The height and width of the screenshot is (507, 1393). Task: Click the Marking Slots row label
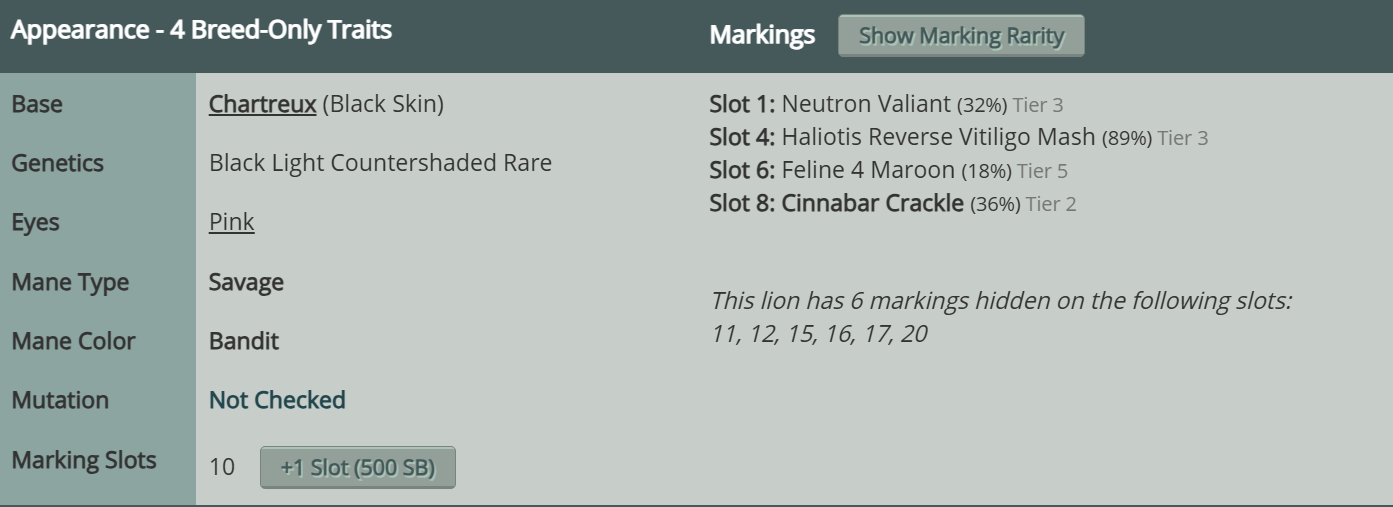(84, 460)
